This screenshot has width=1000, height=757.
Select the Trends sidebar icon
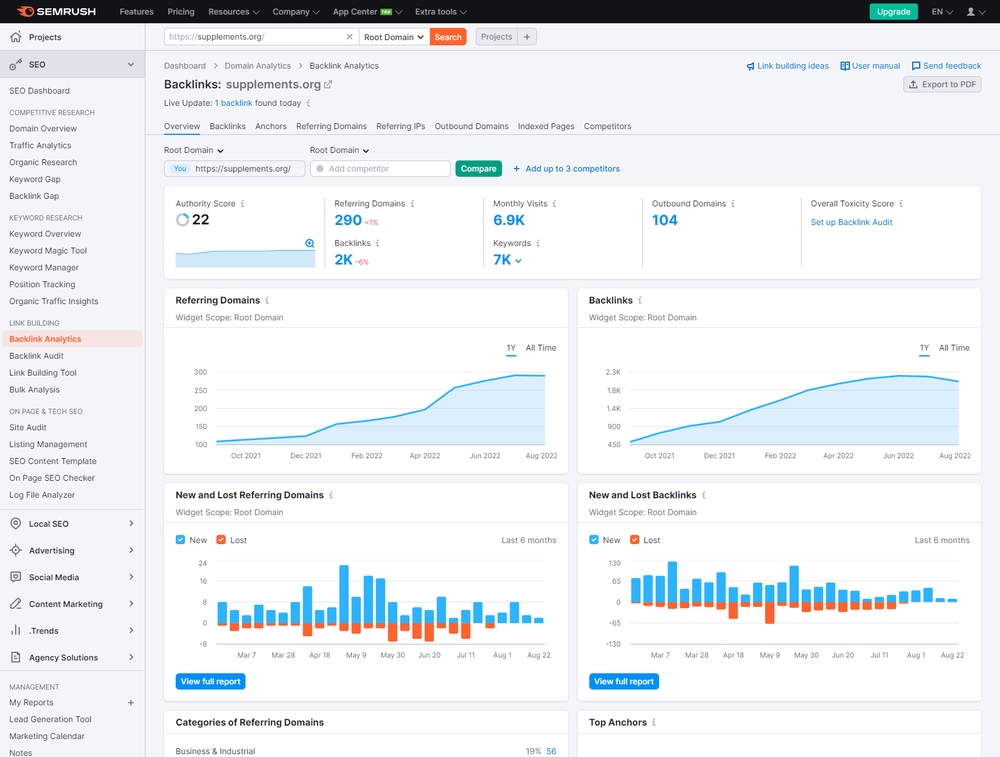click(16, 630)
